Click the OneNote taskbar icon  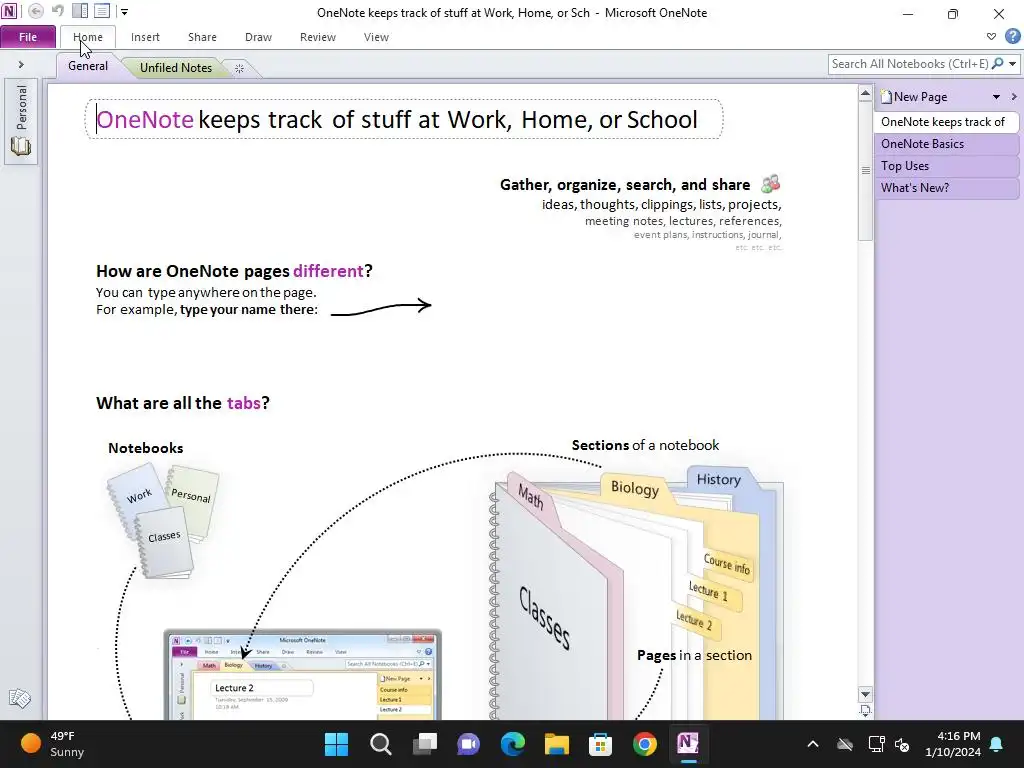[688, 744]
